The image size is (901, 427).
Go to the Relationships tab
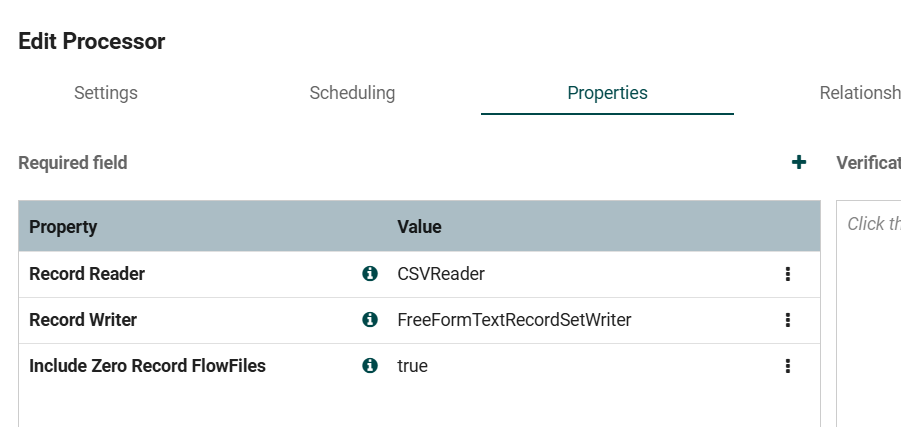(x=859, y=93)
